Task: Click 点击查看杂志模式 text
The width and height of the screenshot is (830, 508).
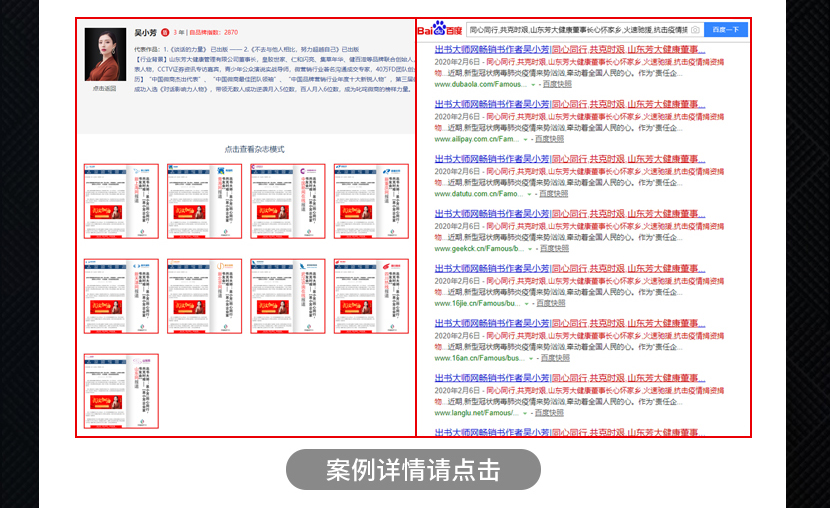Action: [x=254, y=149]
